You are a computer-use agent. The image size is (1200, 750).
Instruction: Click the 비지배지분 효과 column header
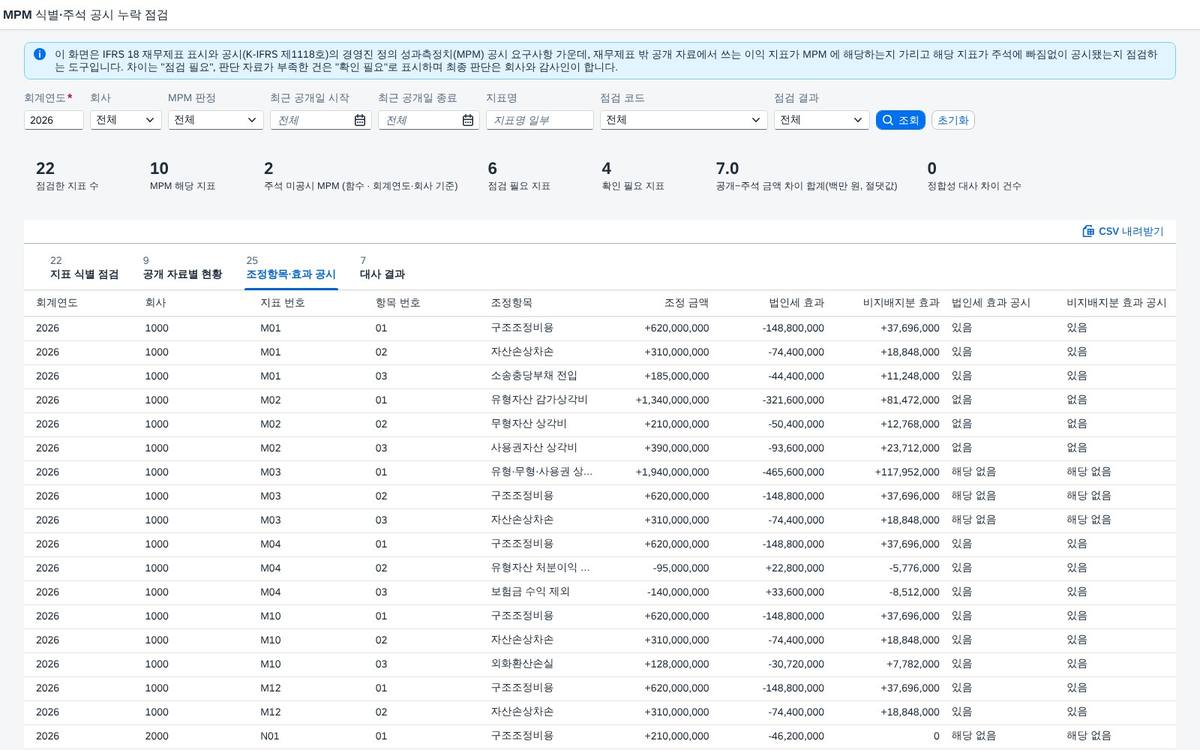point(901,303)
